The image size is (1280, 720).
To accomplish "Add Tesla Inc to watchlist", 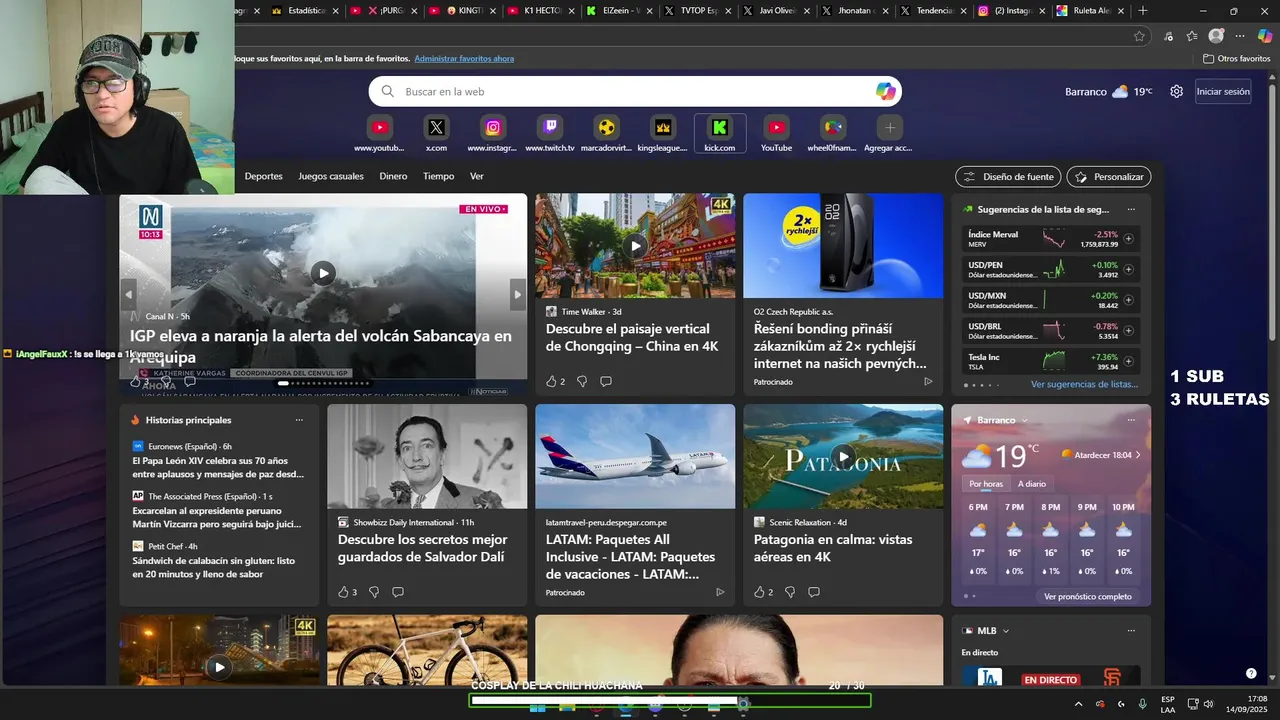I will [x=1128, y=361].
